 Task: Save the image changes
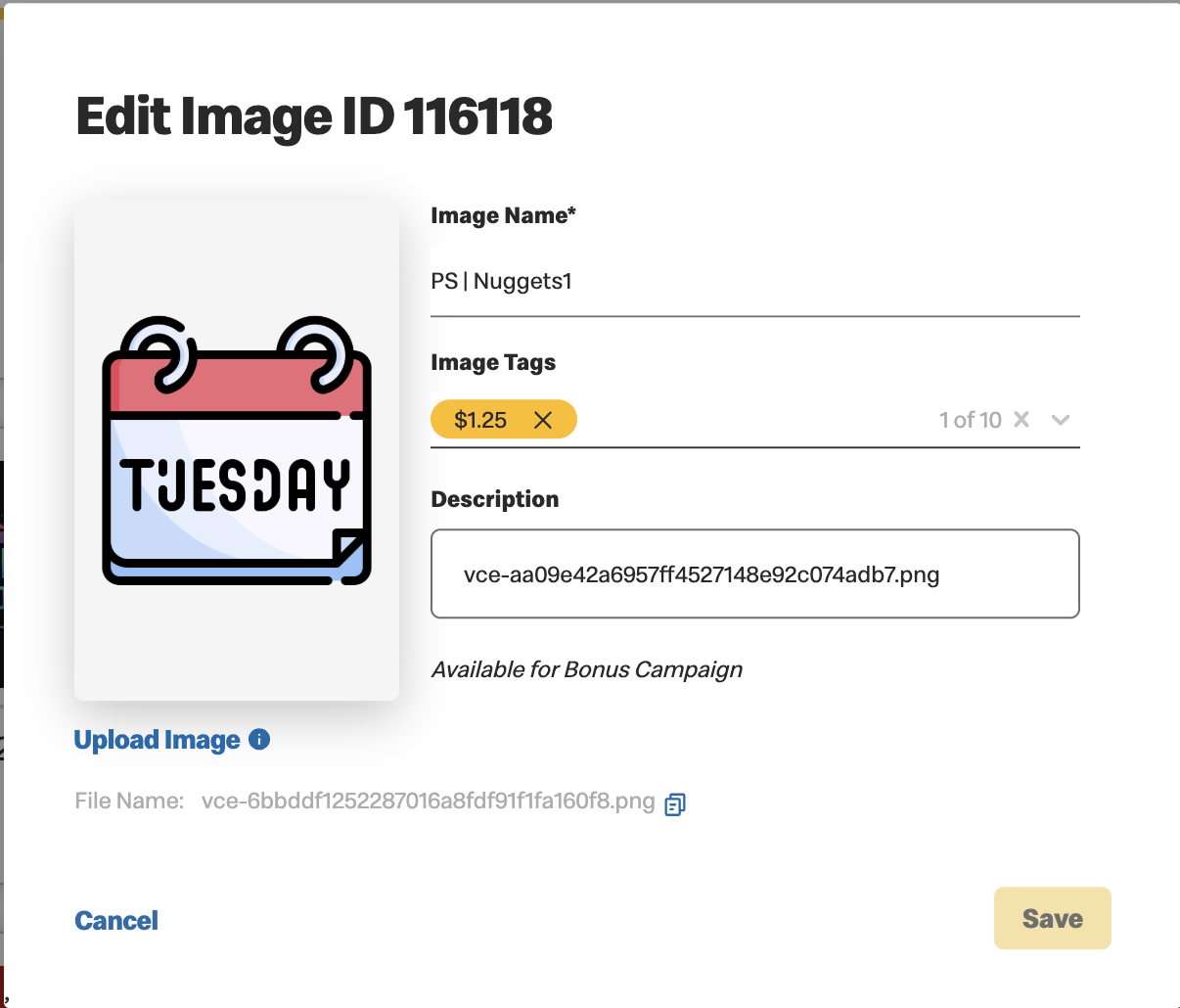1053,918
